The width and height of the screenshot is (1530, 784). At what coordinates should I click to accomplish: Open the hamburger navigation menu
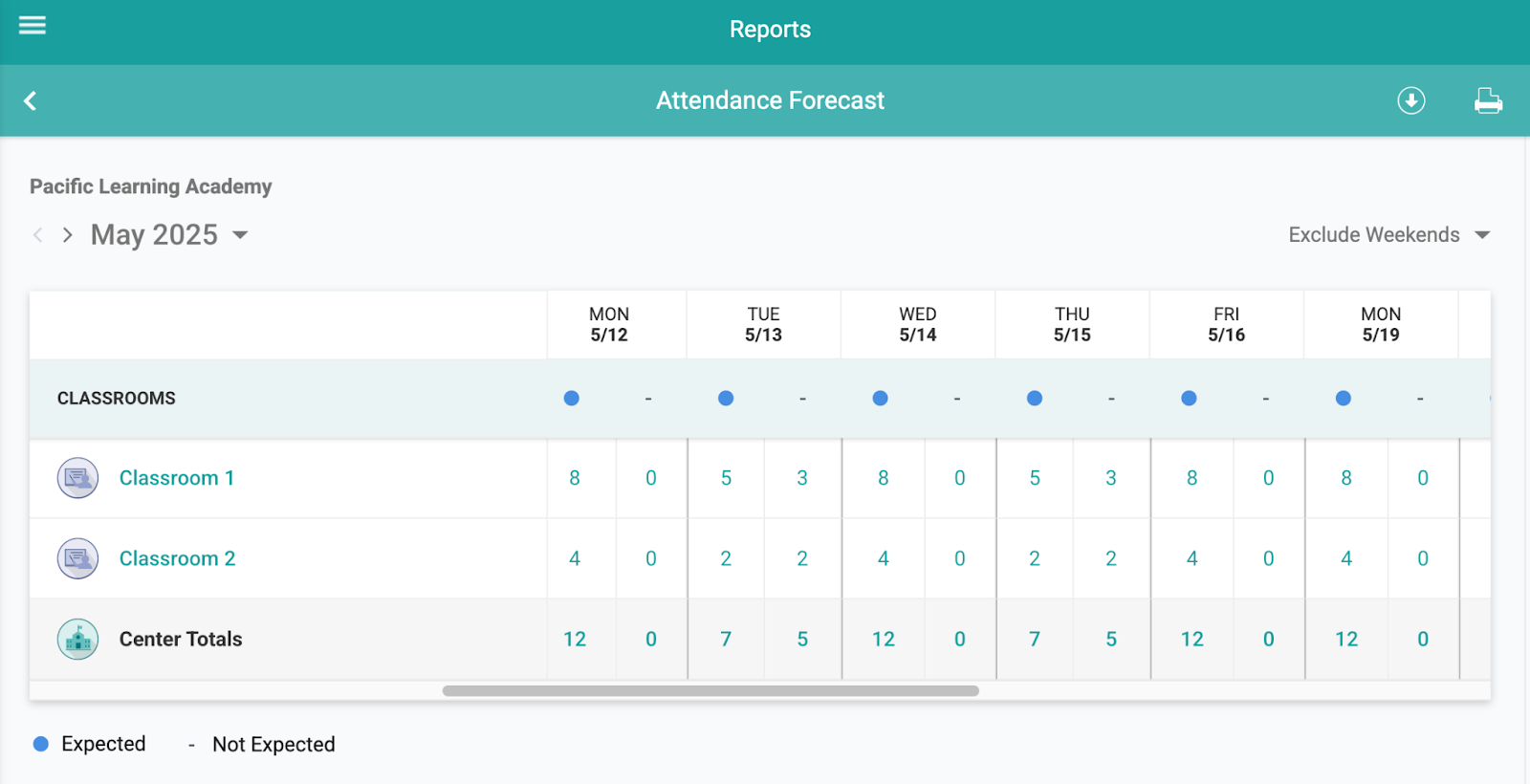(x=33, y=26)
